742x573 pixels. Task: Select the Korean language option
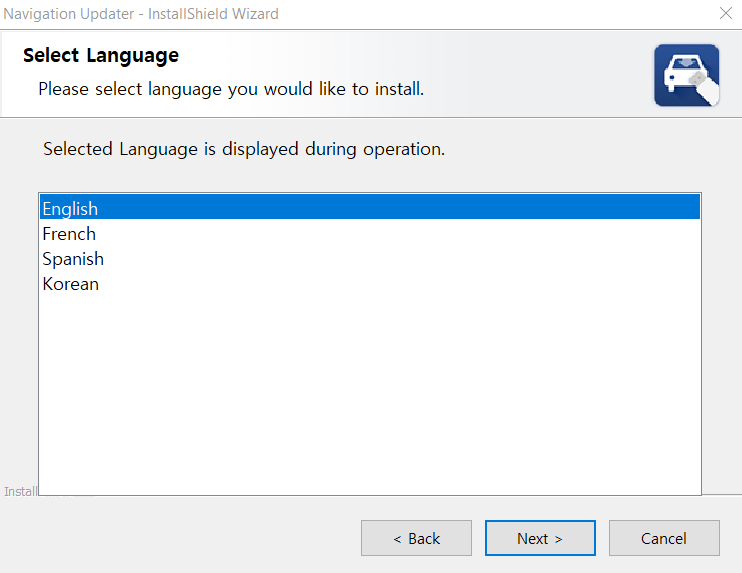click(370, 284)
